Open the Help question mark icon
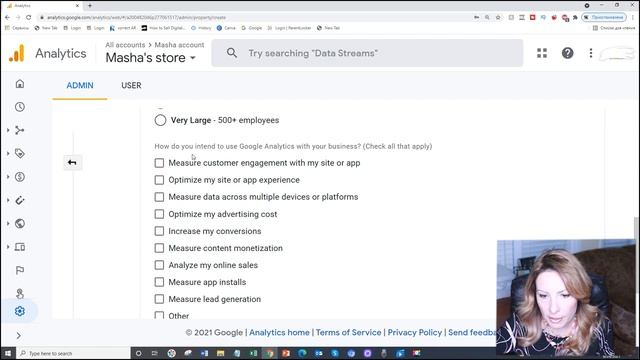This screenshot has width=640, height=360. click(567, 53)
